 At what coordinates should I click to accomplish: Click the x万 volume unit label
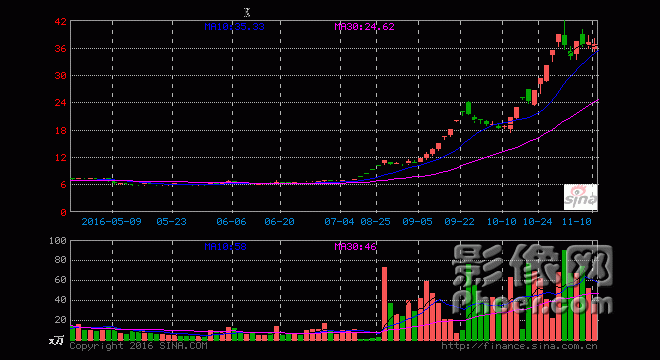pyautogui.click(x=56, y=340)
